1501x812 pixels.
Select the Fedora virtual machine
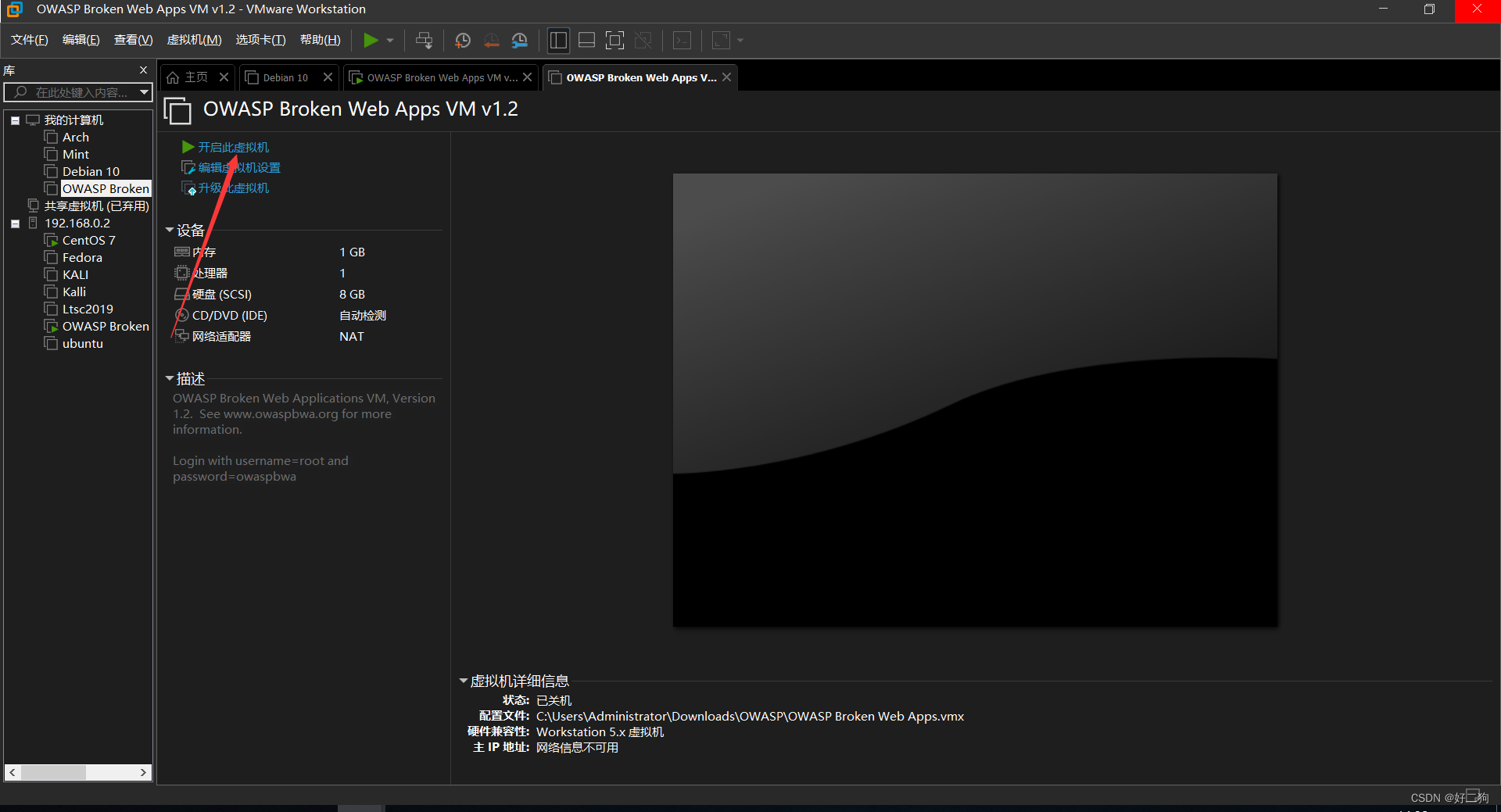tap(82, 258)
